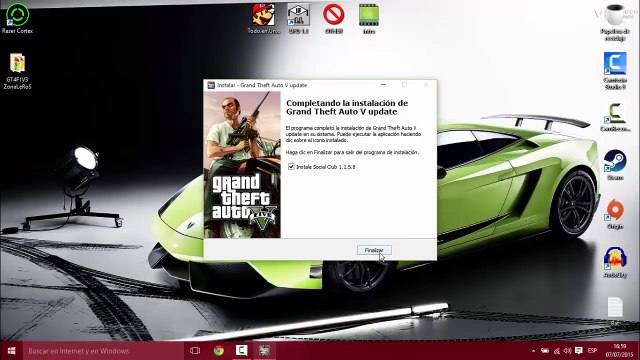Open the Windows Start menu

pyautogui.click(x=11, y=351)
